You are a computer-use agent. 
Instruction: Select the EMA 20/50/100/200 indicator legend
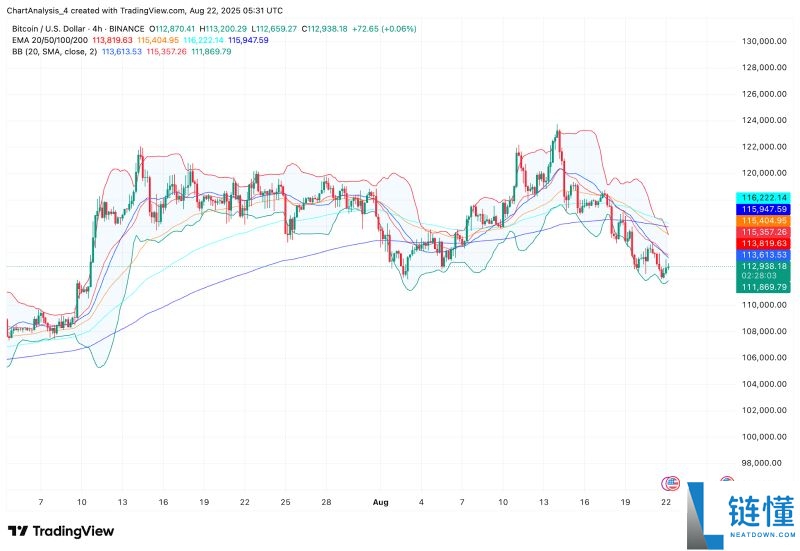click(47, 39)
